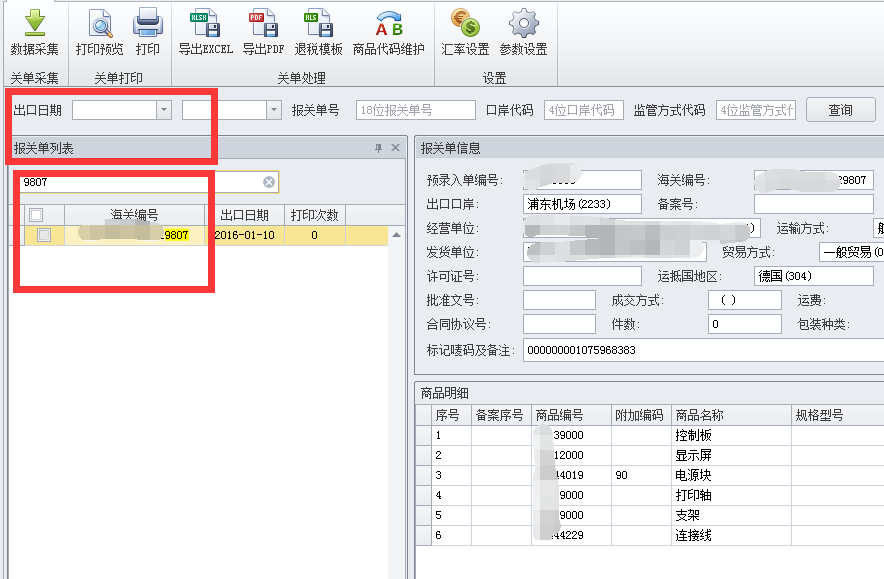Open the second export date dropdown

tap(273, 110)
